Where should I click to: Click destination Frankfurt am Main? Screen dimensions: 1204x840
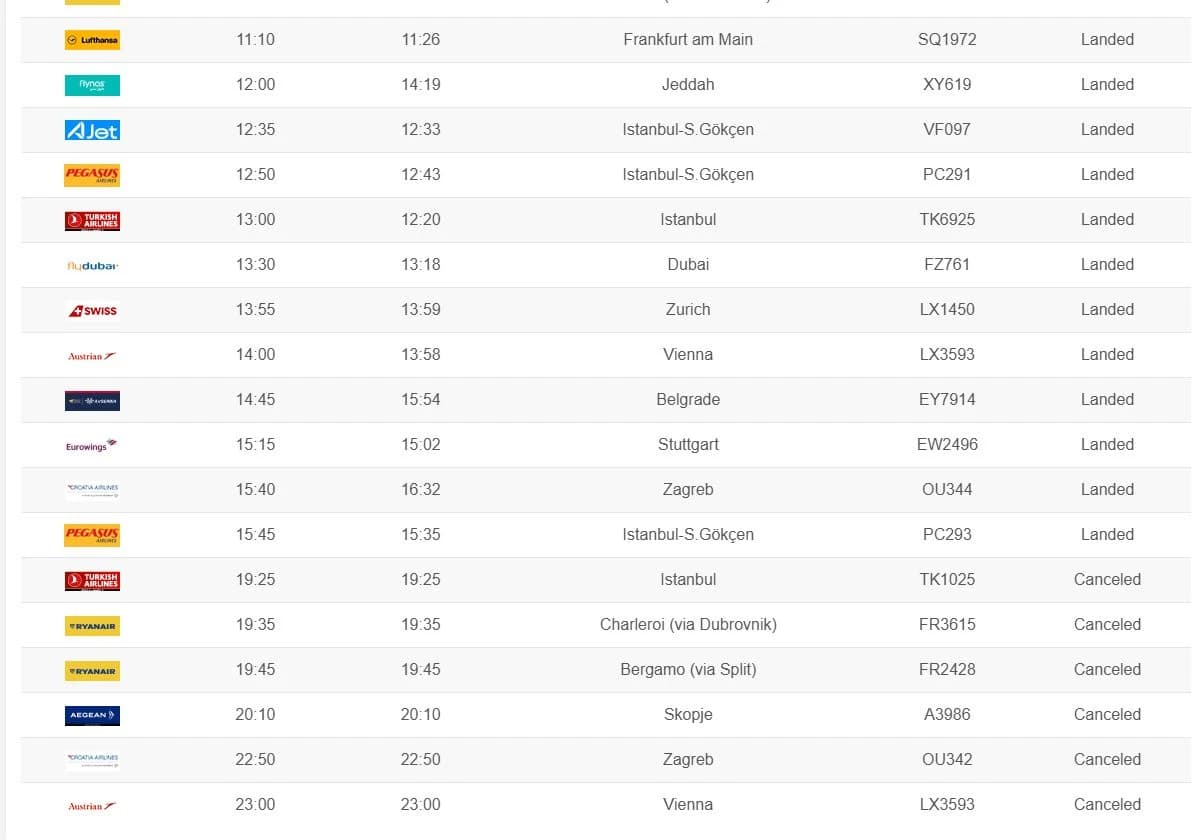click(x=688, y=40)
